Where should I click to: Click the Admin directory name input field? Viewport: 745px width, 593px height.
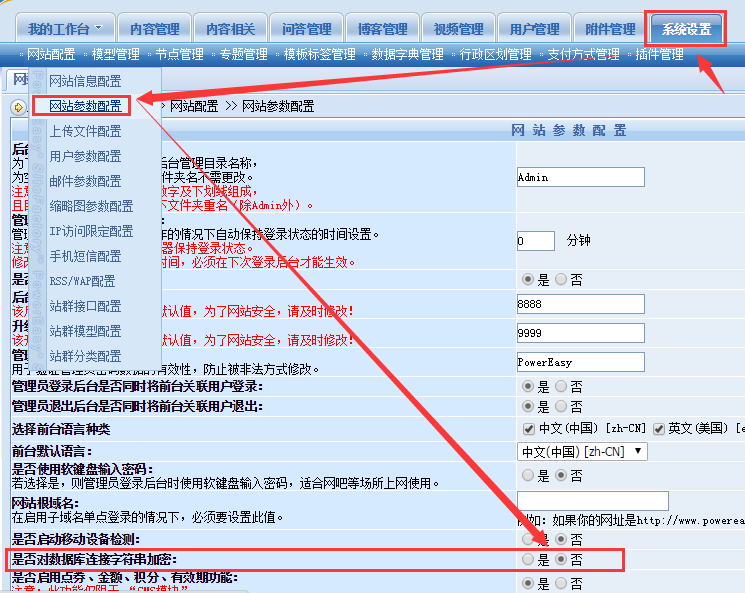pos(580,177)
